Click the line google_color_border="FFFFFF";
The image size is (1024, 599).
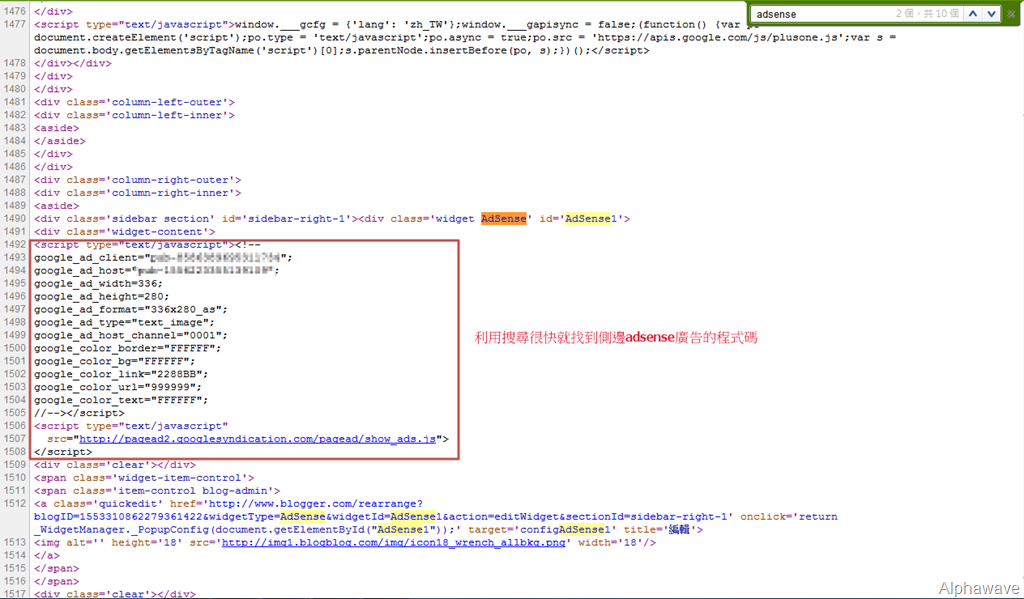(127, 348)
